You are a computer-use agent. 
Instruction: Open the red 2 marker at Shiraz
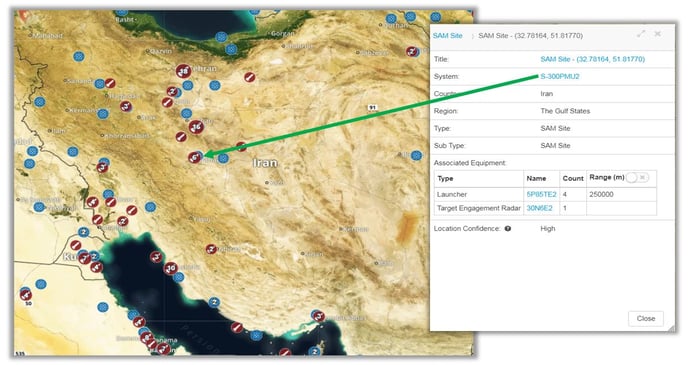point(211,249)
